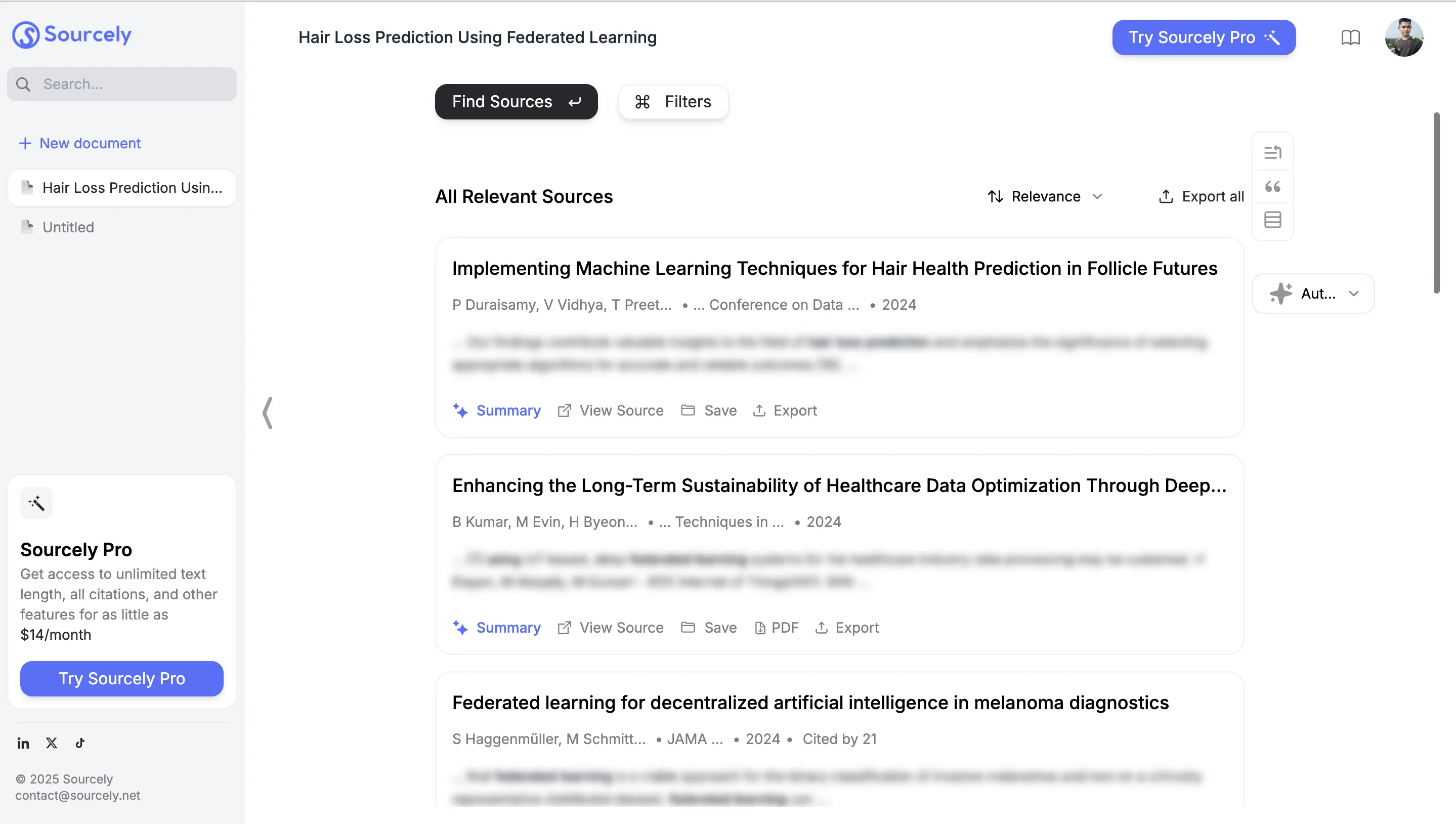
Task: Open the book library icon
Action: point(1350,37)
